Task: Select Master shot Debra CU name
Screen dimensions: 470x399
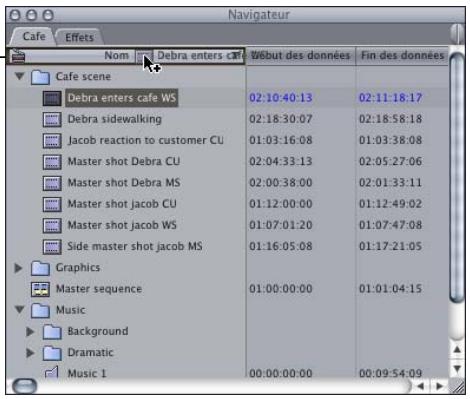Action: click(124, 162)
